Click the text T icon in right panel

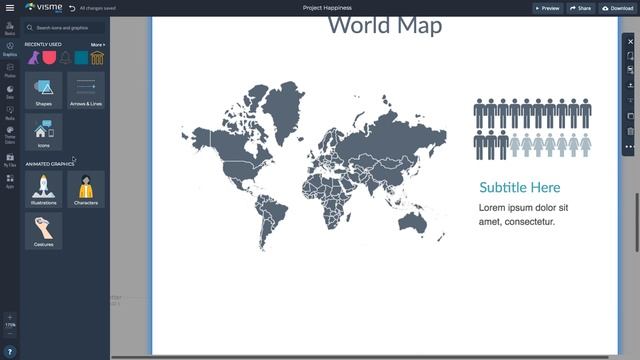coord(630,100)
